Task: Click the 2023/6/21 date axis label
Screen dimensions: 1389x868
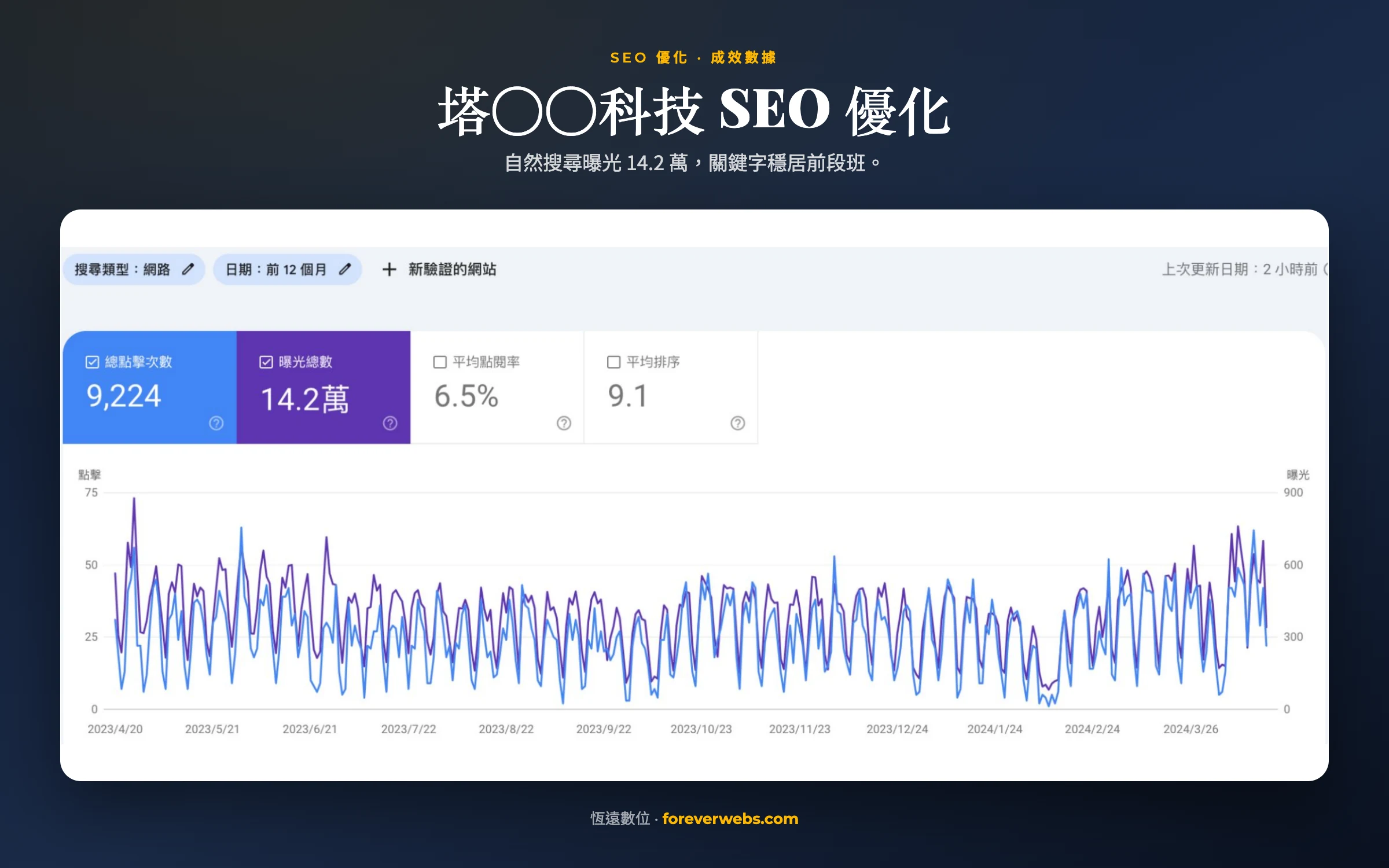Action: point(310,729)
